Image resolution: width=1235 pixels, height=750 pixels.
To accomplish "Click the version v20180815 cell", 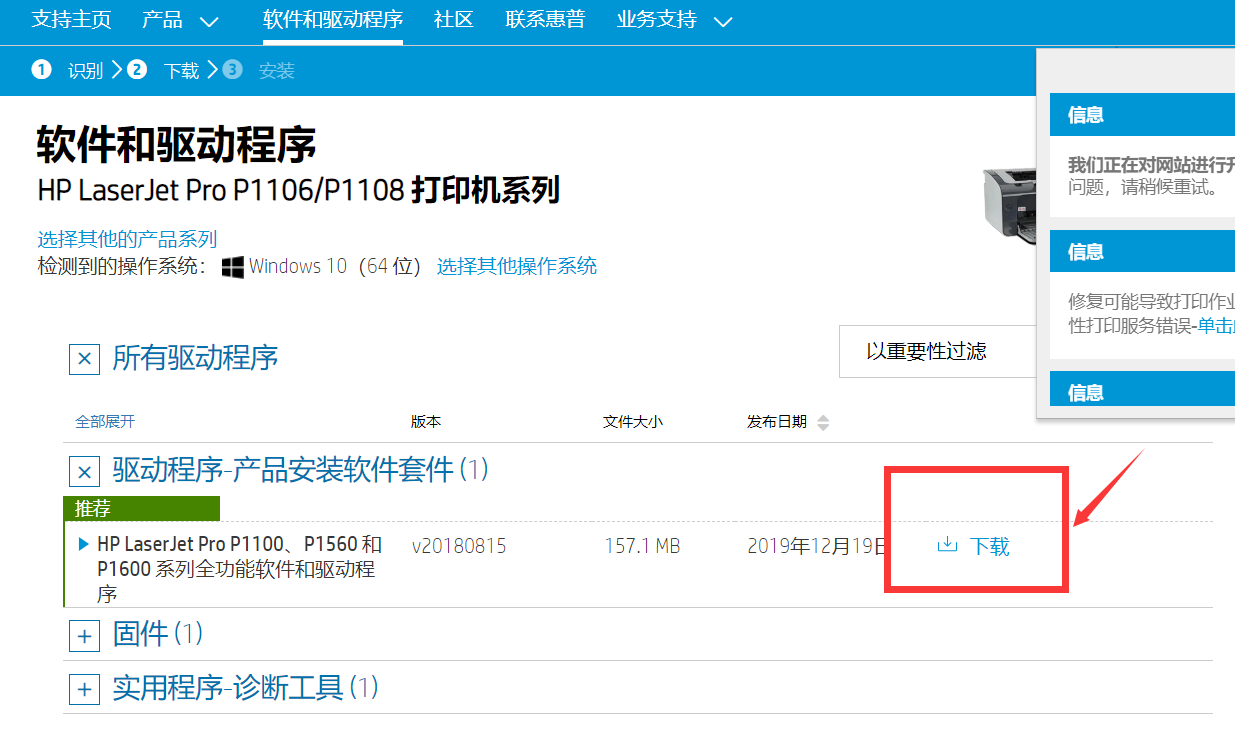I will pyautogui.click(x=459, y=546).
